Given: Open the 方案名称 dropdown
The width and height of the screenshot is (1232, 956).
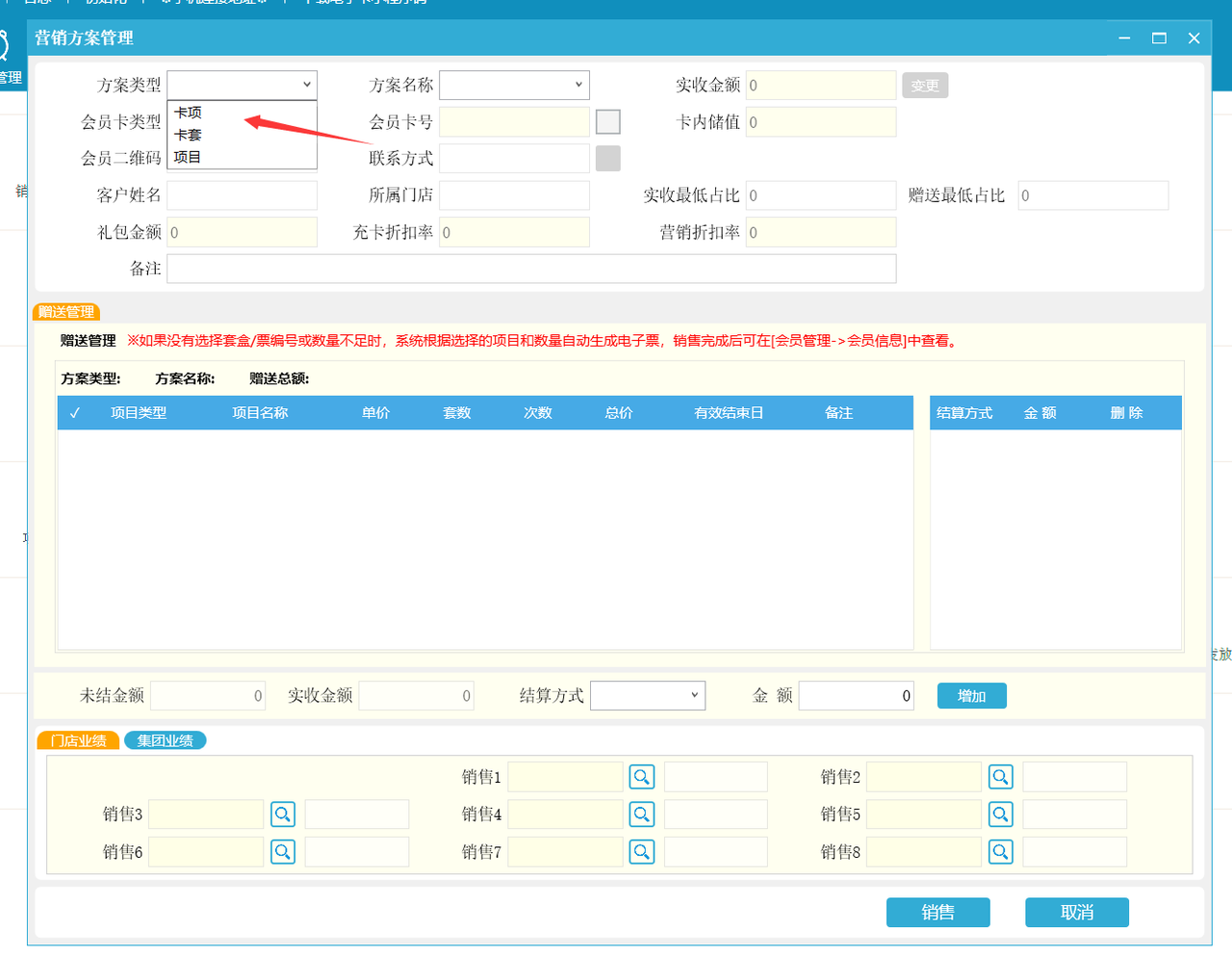Looking at the screenshot, I should click(515, 85).
